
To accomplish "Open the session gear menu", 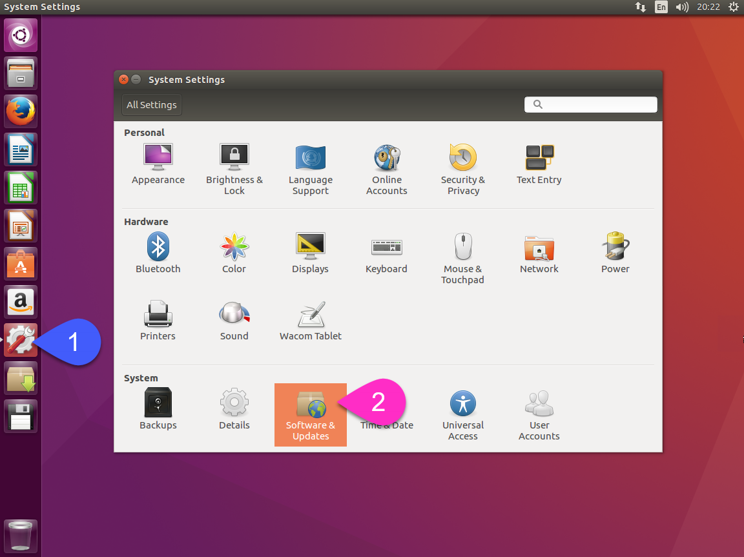I will tap(733, 7).
